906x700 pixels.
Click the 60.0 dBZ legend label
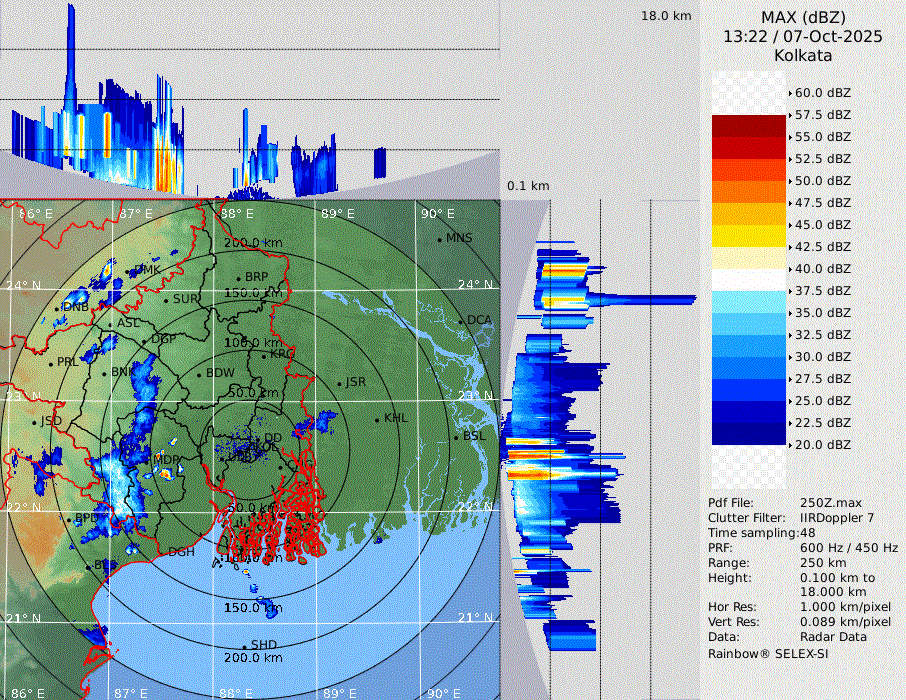822,93
